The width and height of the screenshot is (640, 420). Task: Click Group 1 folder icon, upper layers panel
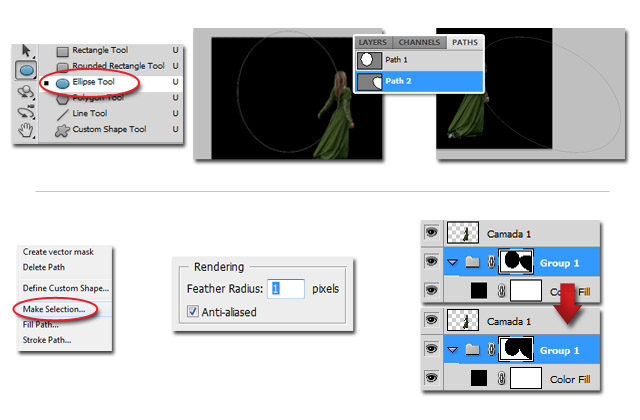tap(473, 262)
